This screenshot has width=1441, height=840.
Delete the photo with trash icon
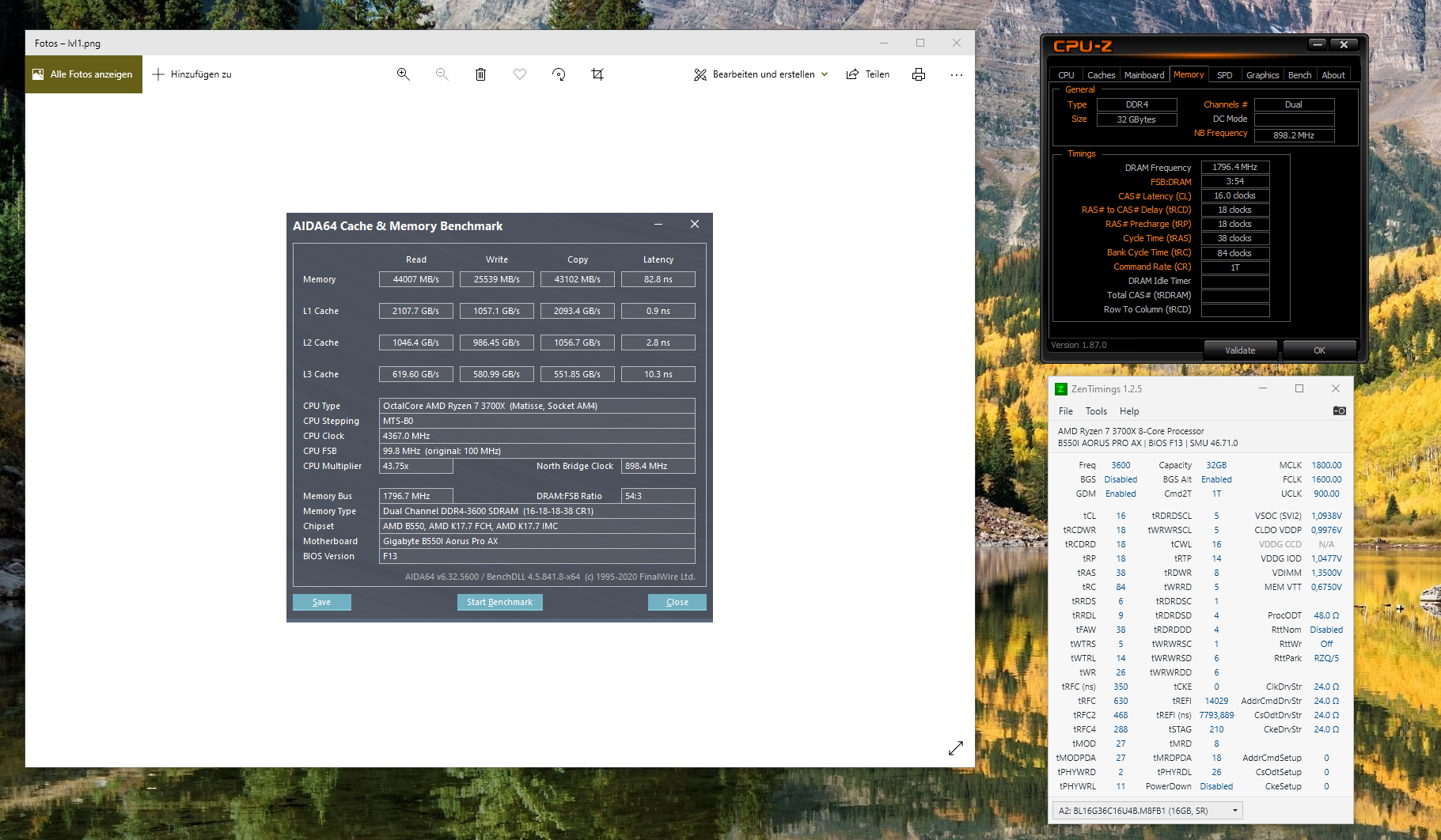(x=480, y=74)
